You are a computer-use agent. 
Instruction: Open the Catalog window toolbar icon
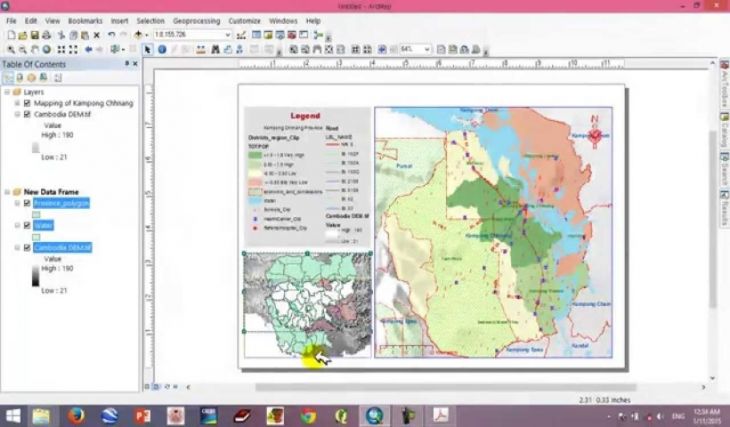268,35
